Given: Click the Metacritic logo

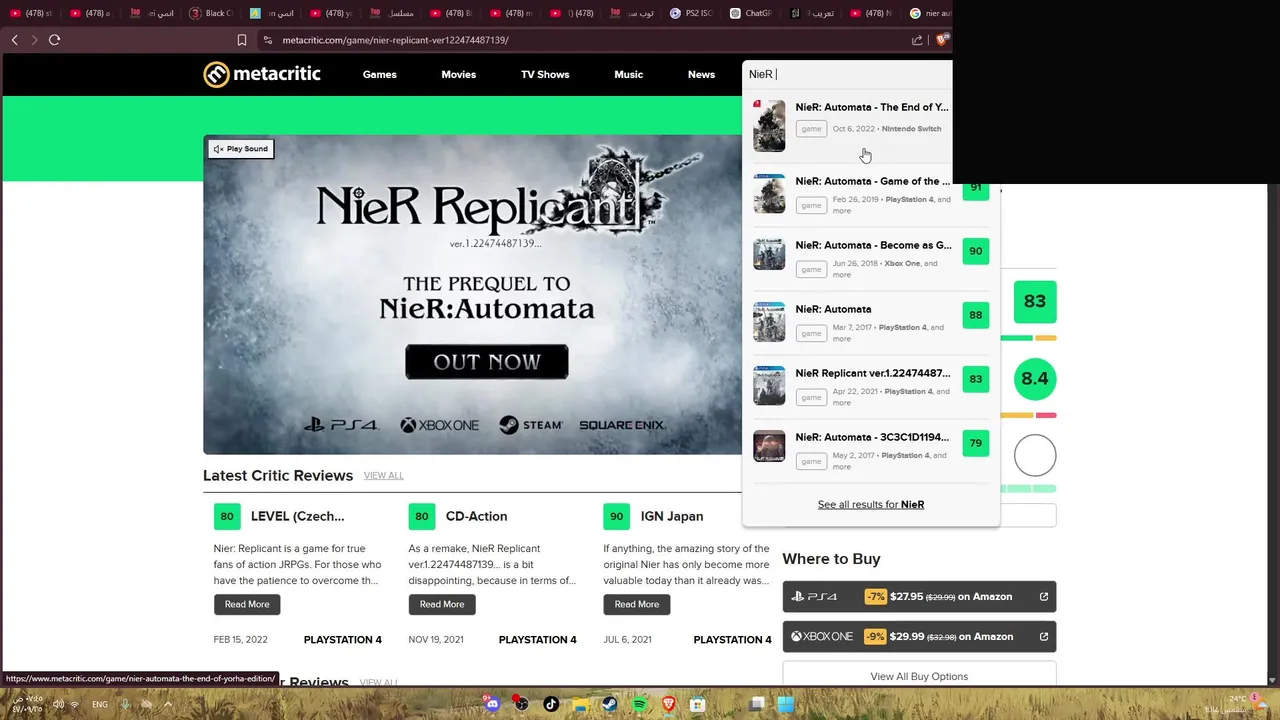Looking at the screenshot, I should point(262,74).
